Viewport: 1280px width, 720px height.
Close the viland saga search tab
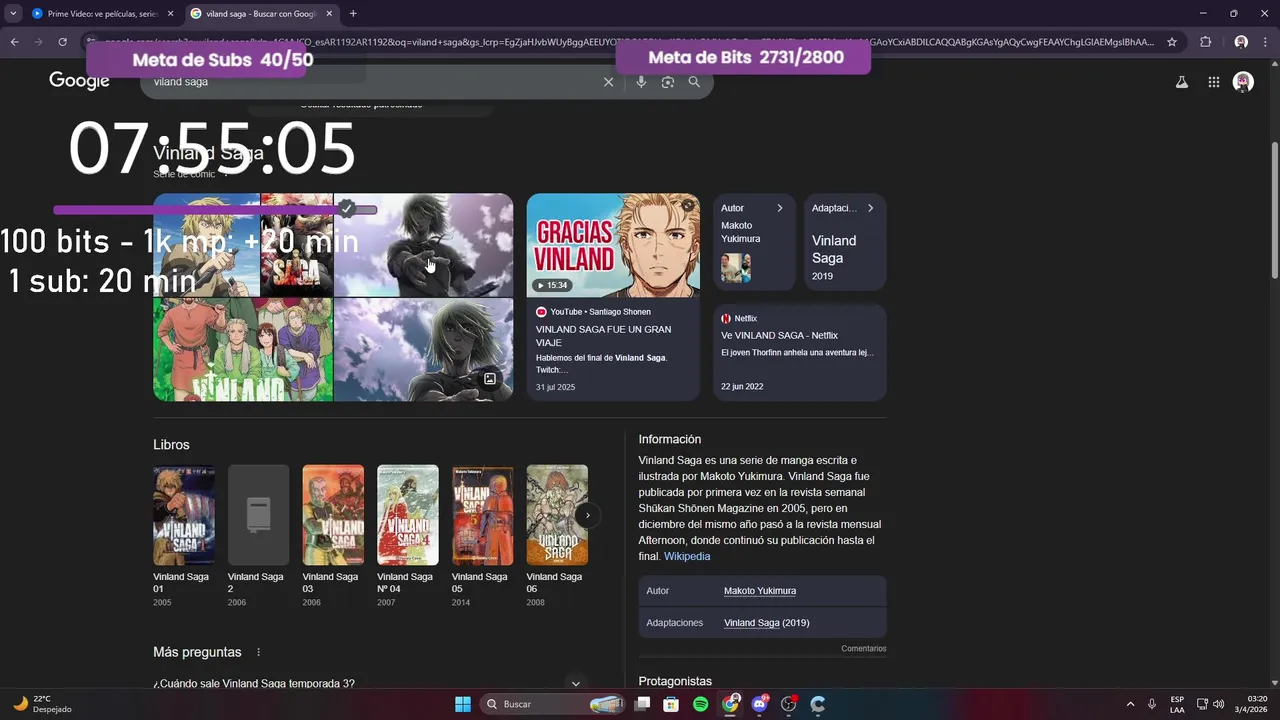[x=330, y=13]
